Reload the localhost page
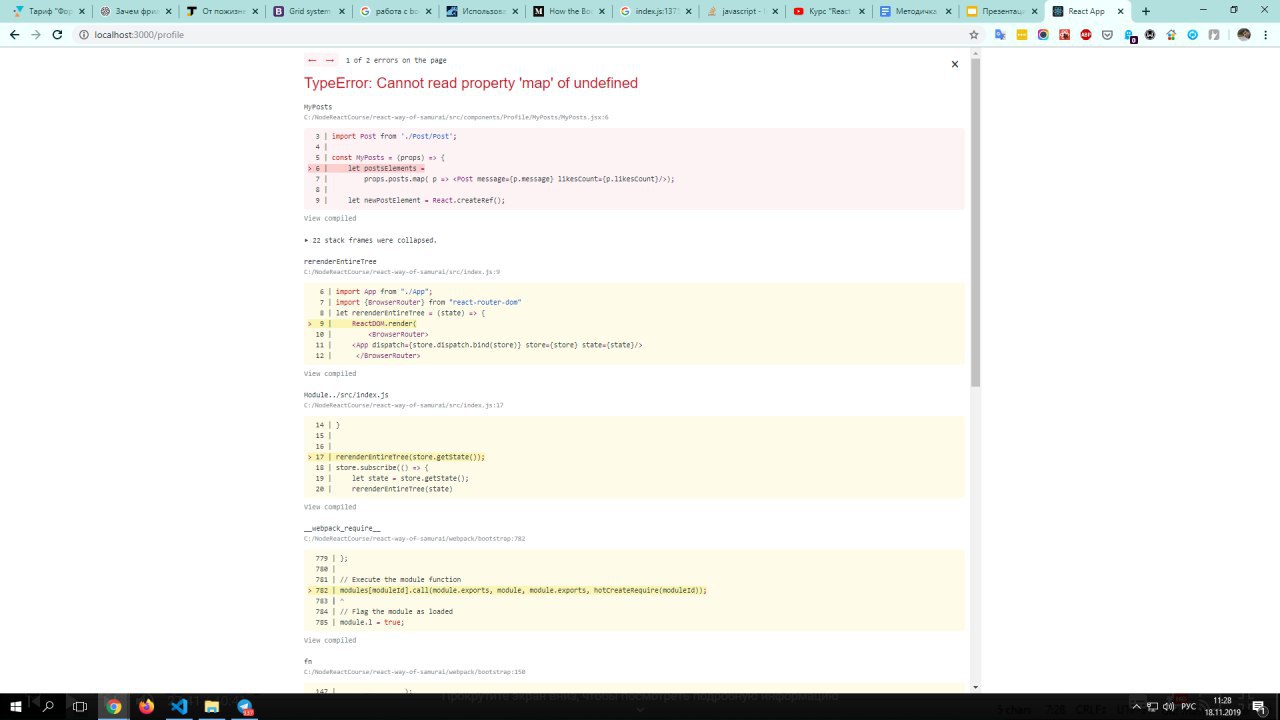Screen dimensions: 1280x720 point(57,34)
